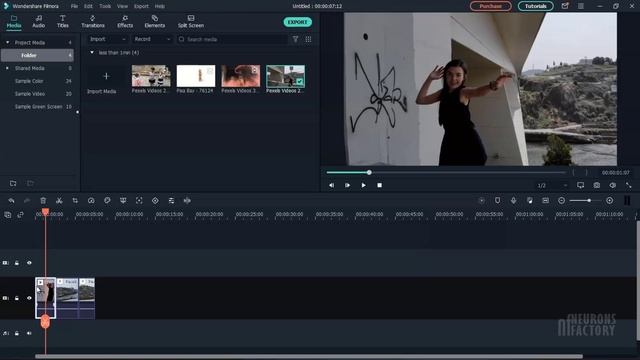This screenshot has height=360, width=640.
Task: Toggle eye visibility of the video track holding the clips
Action: coord(29,298)
